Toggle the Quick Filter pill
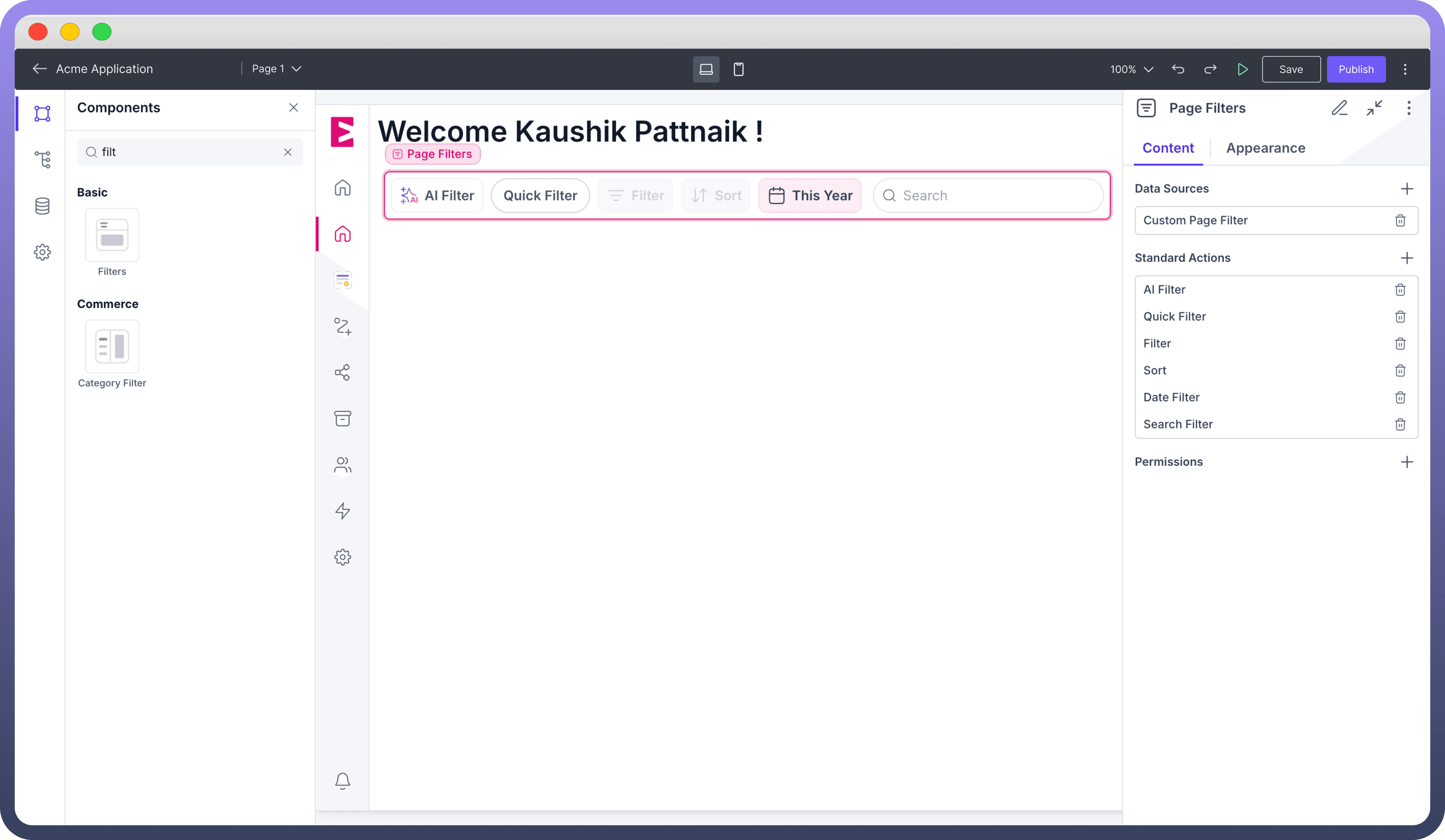Screen dimensions: 1445x840 (540, 196)
